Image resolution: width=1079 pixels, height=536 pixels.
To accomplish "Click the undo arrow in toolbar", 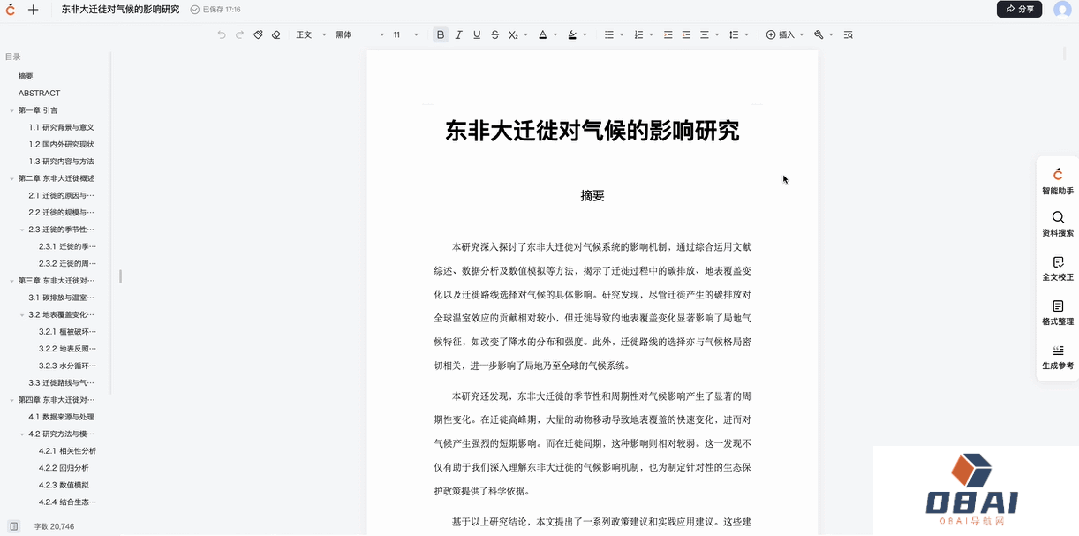I will tap(222, 35).
